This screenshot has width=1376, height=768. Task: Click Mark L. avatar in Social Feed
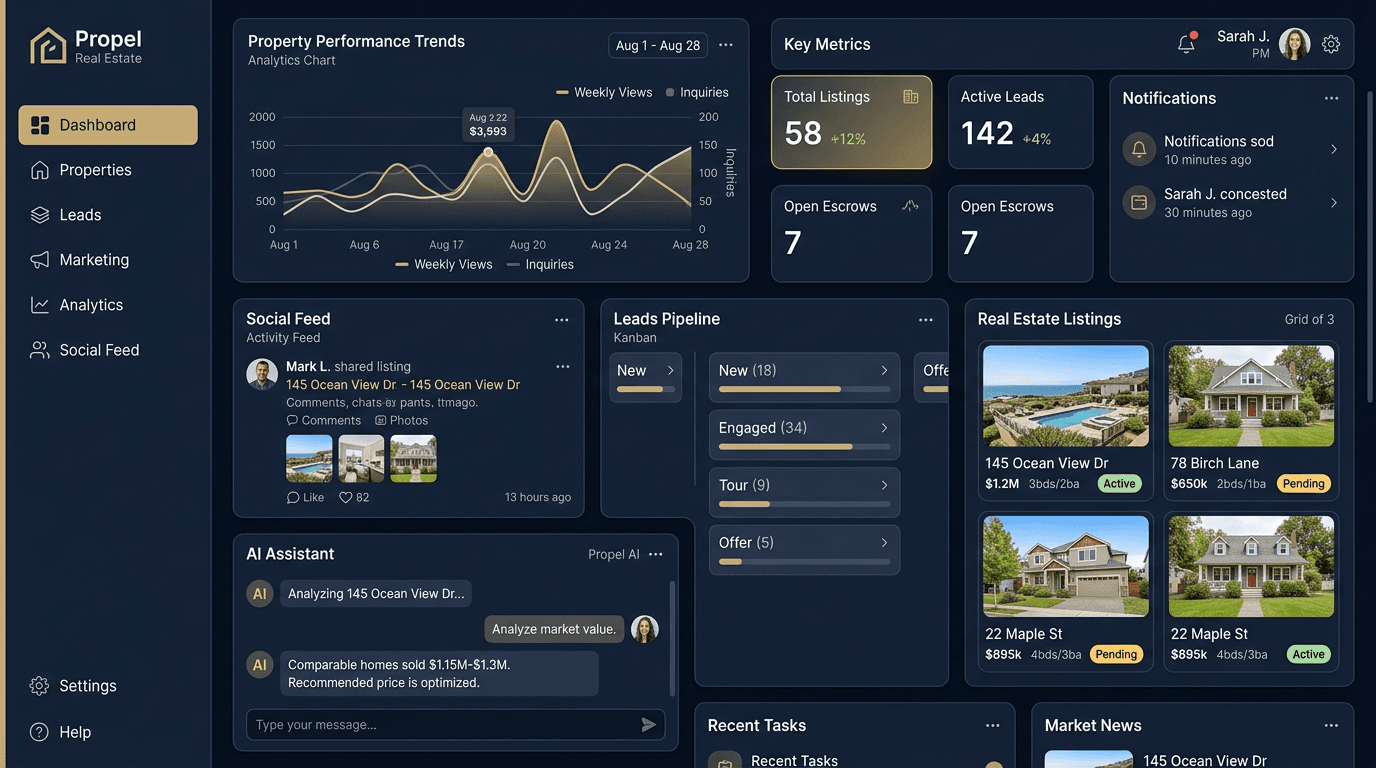click(262, 374)
